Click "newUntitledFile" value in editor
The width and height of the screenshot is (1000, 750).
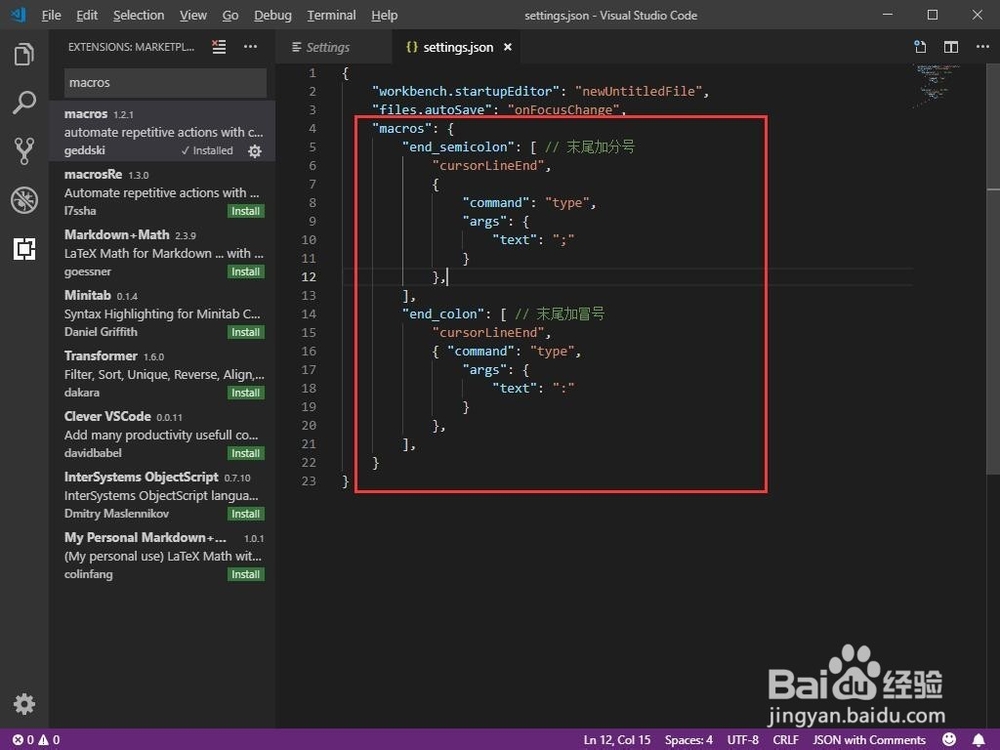[x=638, y=91]
